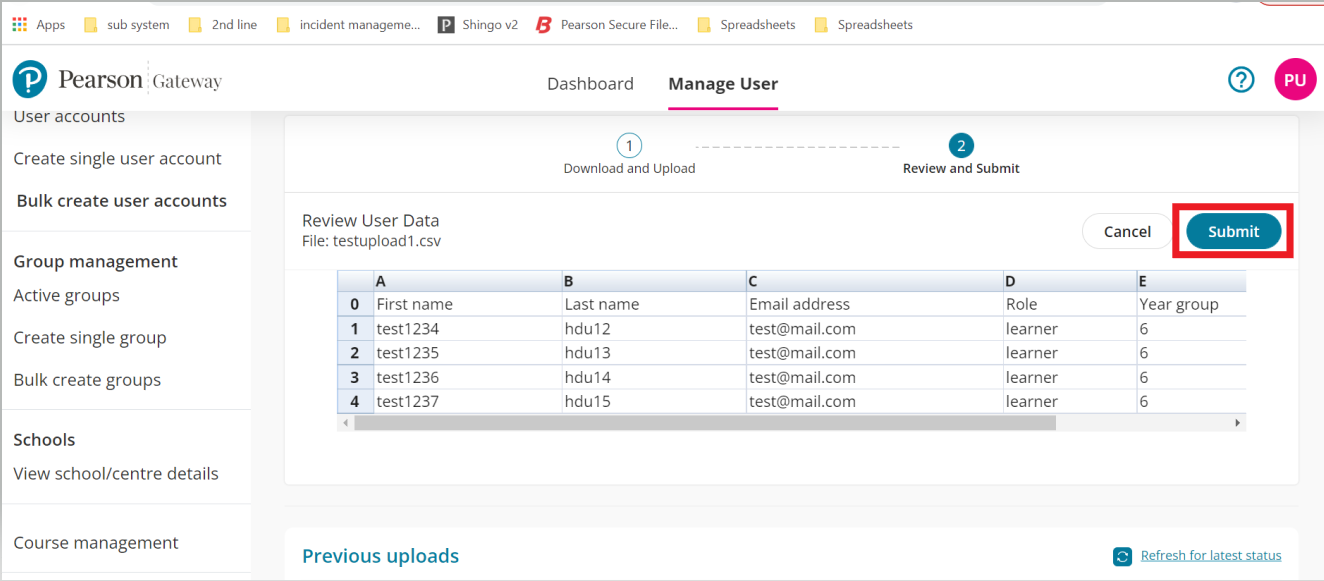Select the Manage User tab

pos(722,84)
